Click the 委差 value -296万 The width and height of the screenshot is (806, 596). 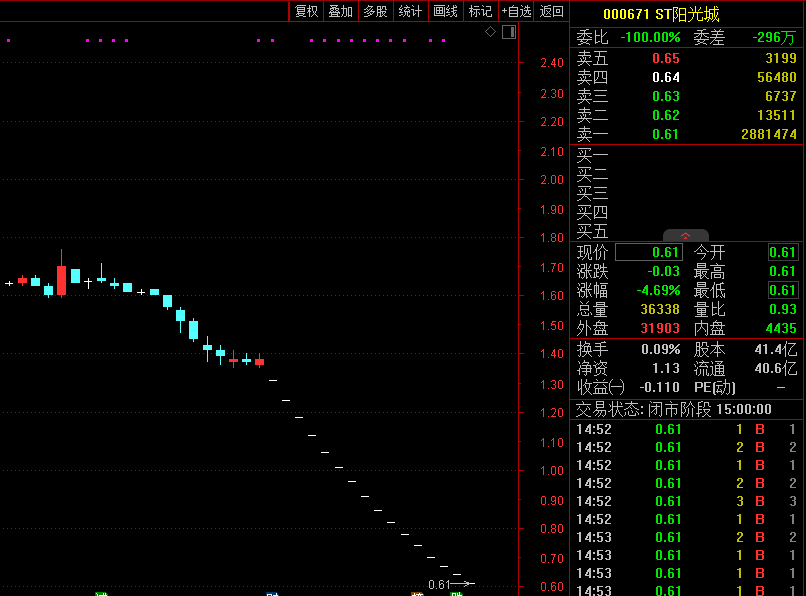pyautogui.click(x=774, y=37)
